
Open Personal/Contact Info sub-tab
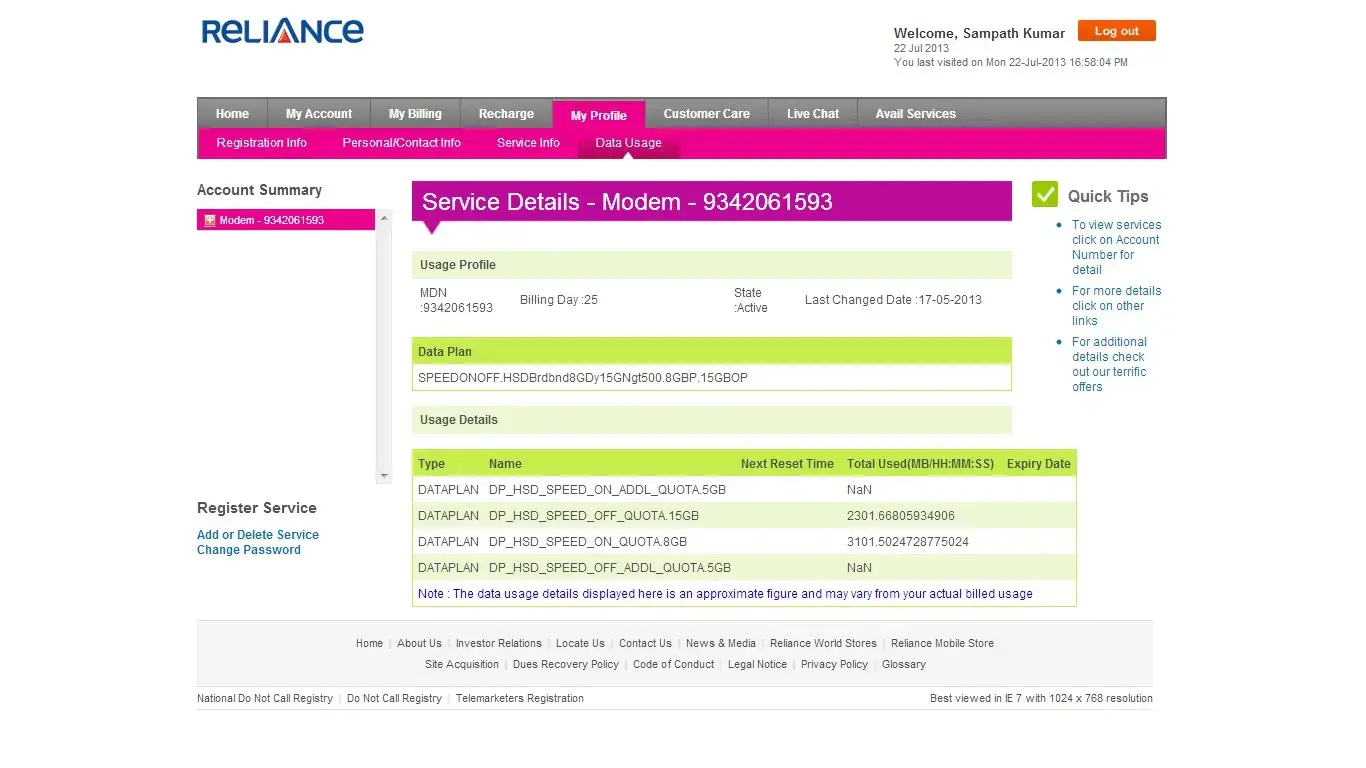coord(401,143)
